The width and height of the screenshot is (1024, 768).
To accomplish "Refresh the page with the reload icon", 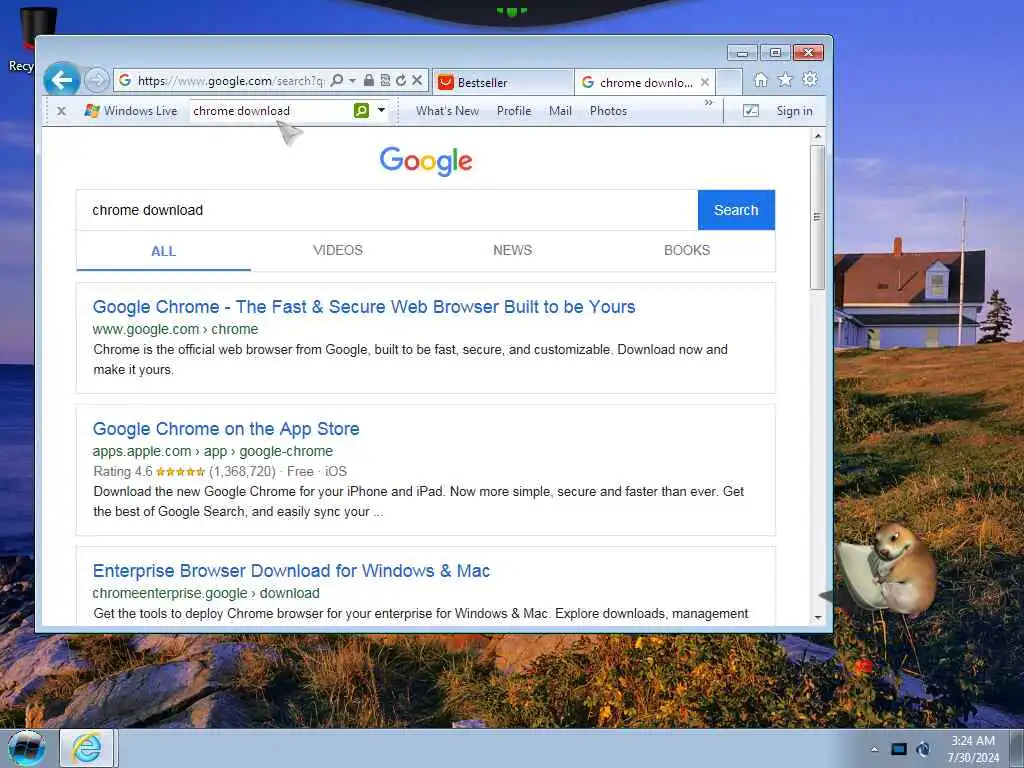I will 401,80.
